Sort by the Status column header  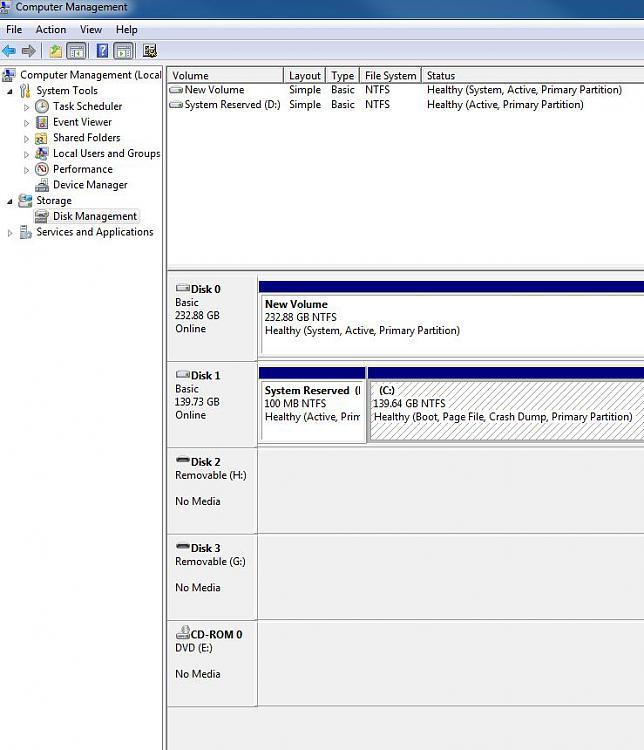533,76
